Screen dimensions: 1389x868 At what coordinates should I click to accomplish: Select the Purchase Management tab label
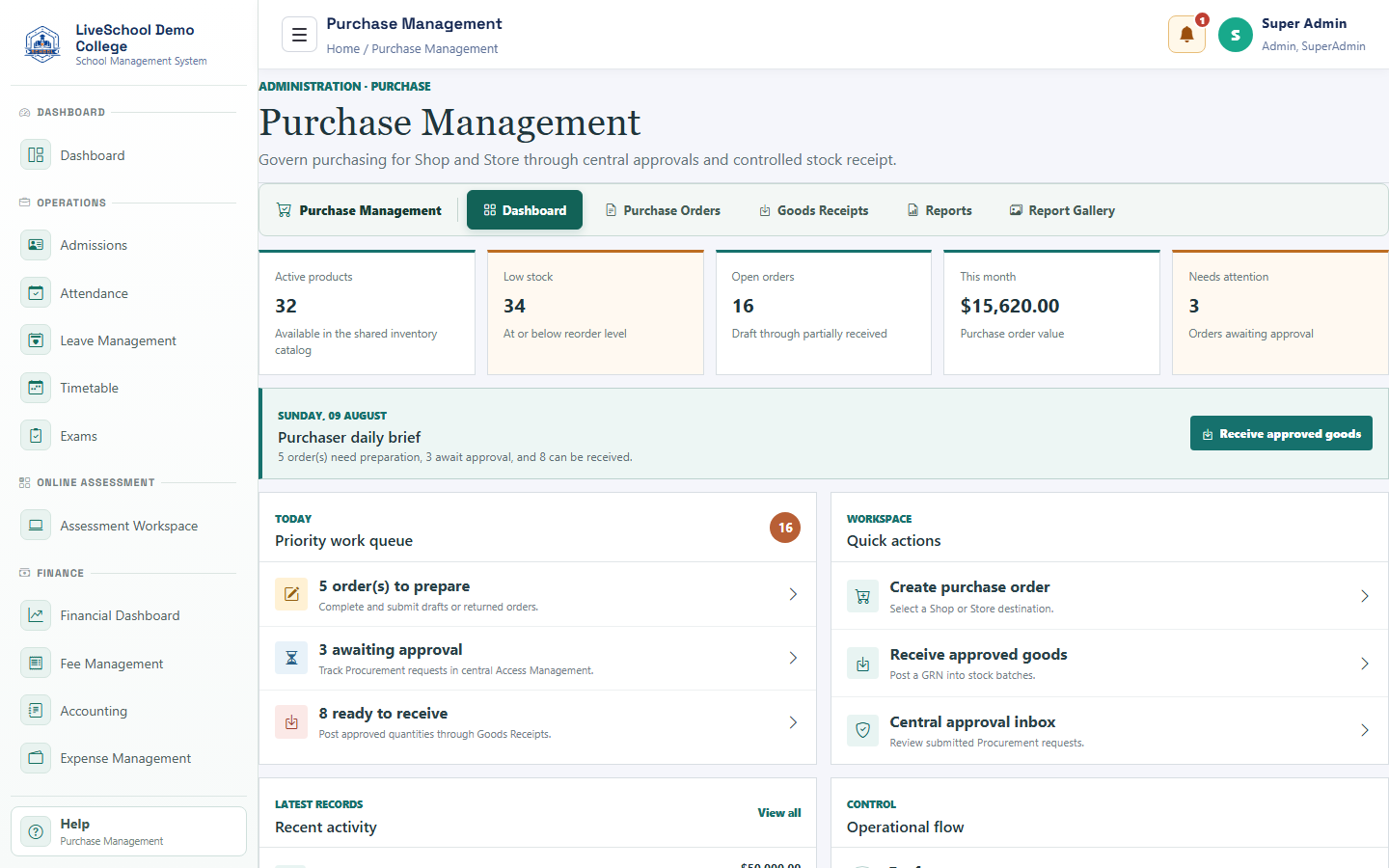370,210
